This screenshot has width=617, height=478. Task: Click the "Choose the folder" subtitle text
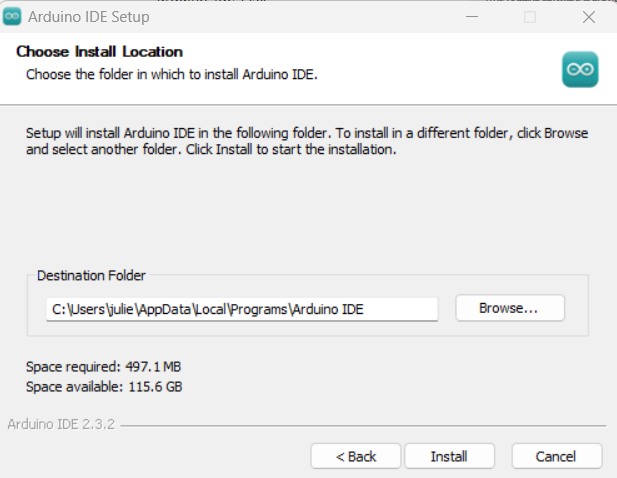[171, 74]
